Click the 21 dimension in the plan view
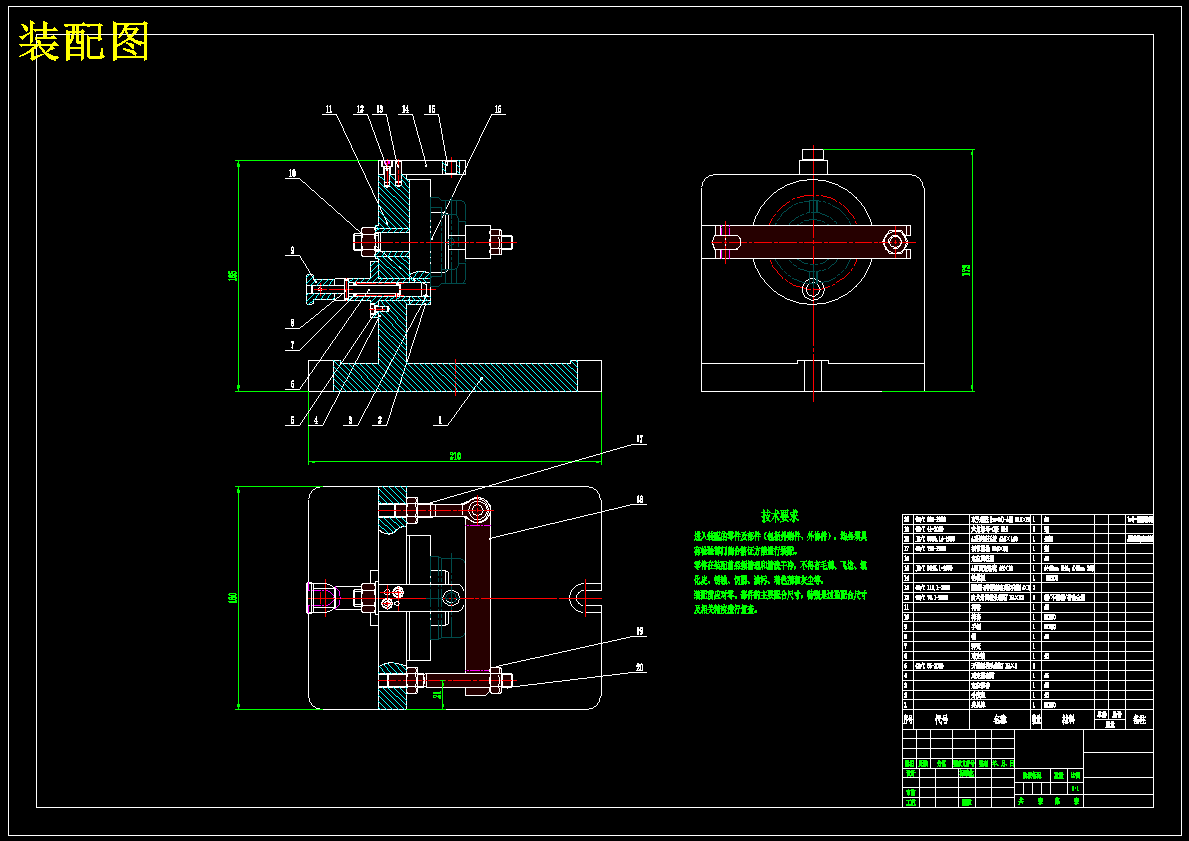 click(x=436, y=693)
